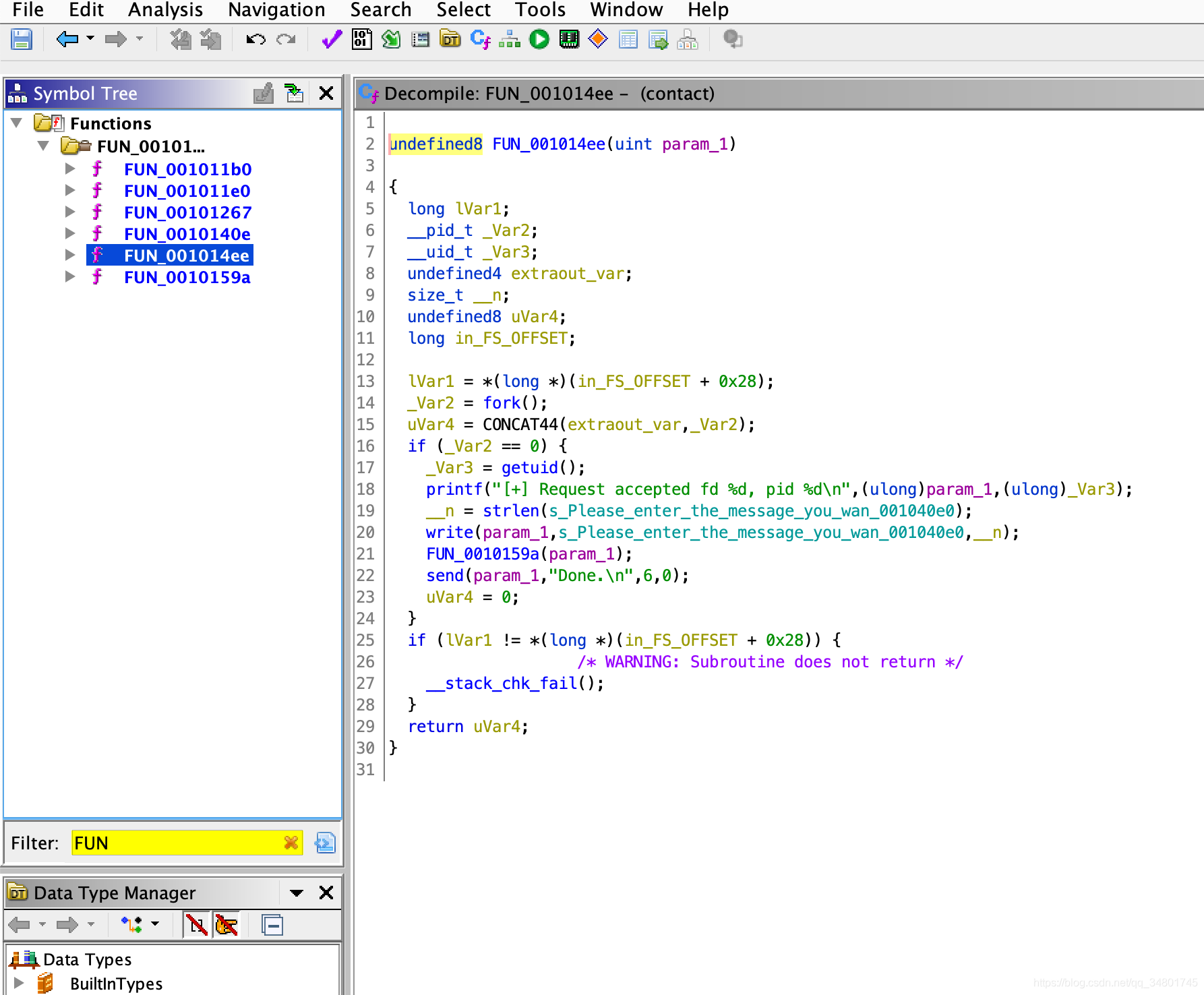Click the blue table toolbar icon
This screenshot has height=995, width=1204.
tap(628, 39)
